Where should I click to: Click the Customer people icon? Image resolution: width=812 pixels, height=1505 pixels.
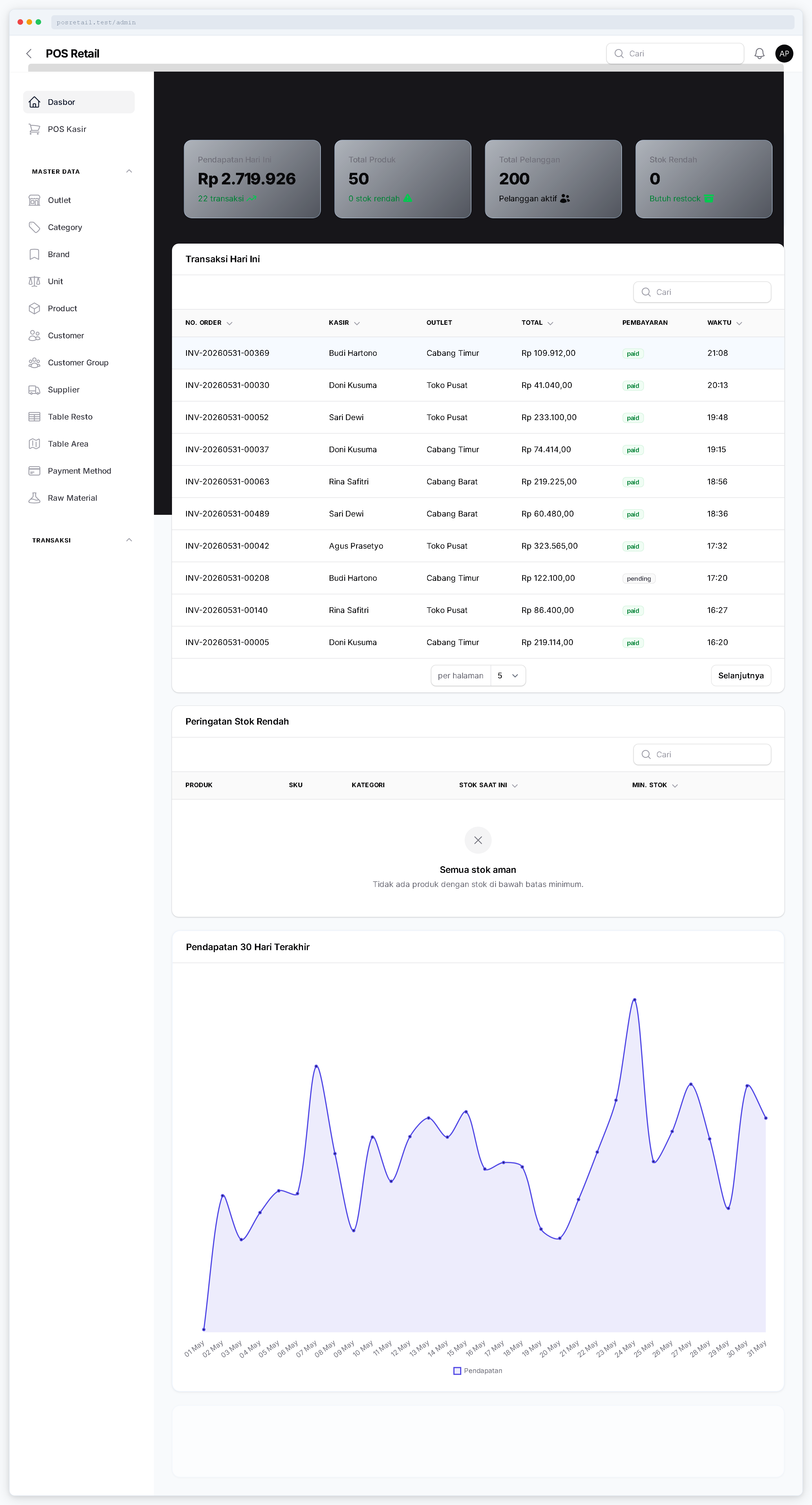[34, 335]
